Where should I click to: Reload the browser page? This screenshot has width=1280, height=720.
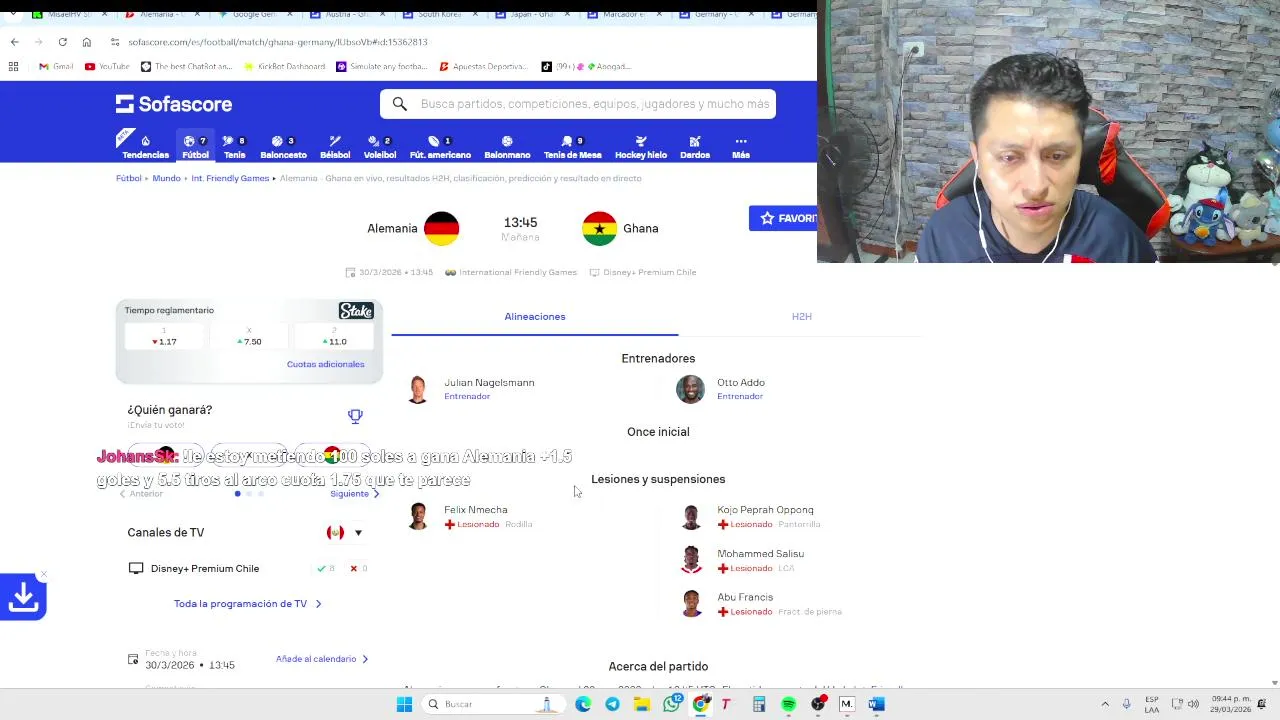tap(62, 42)
